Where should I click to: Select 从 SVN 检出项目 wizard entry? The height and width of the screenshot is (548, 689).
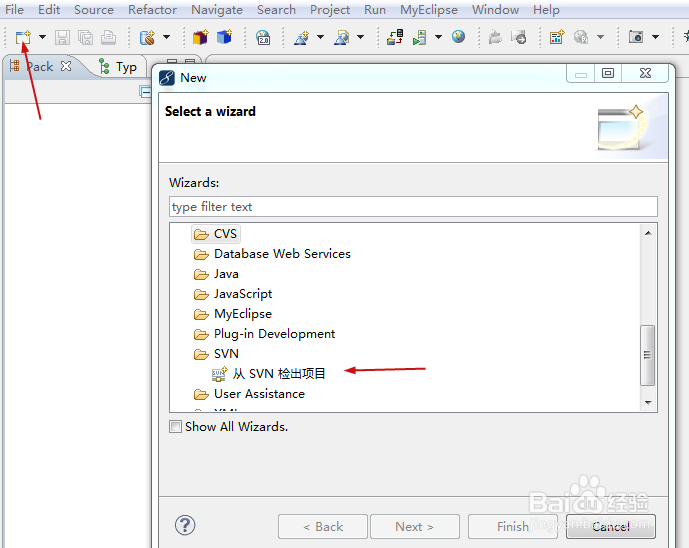pyautogui.click(x=268, y=374)
